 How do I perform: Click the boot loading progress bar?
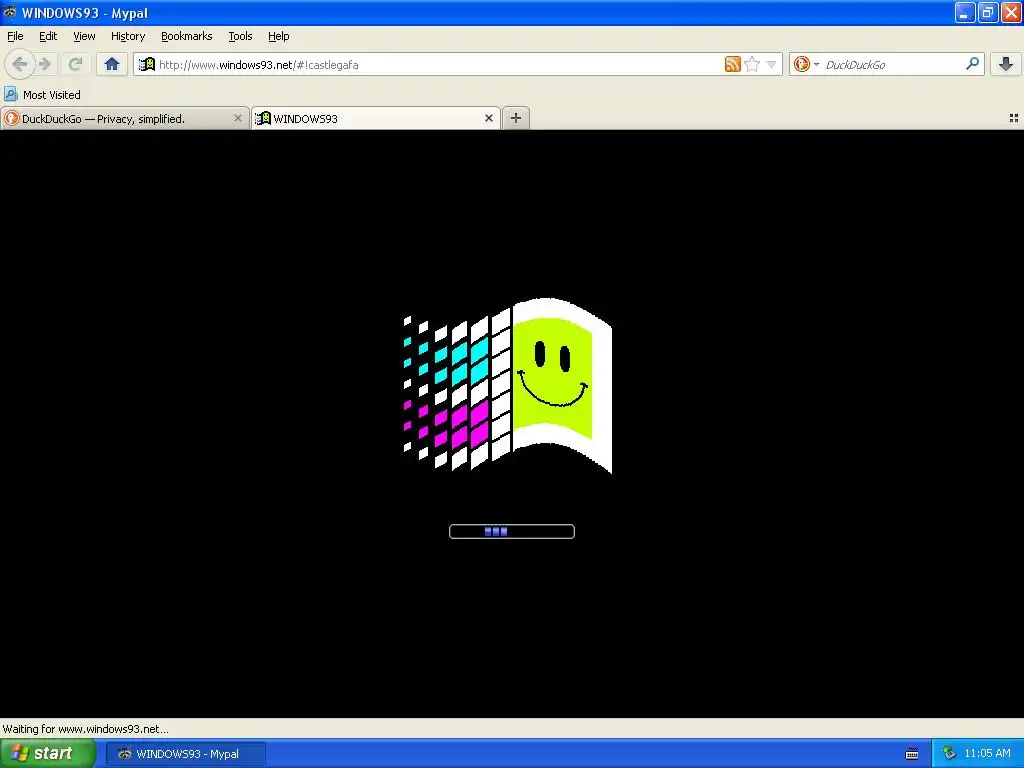click(x=512, y=532)
